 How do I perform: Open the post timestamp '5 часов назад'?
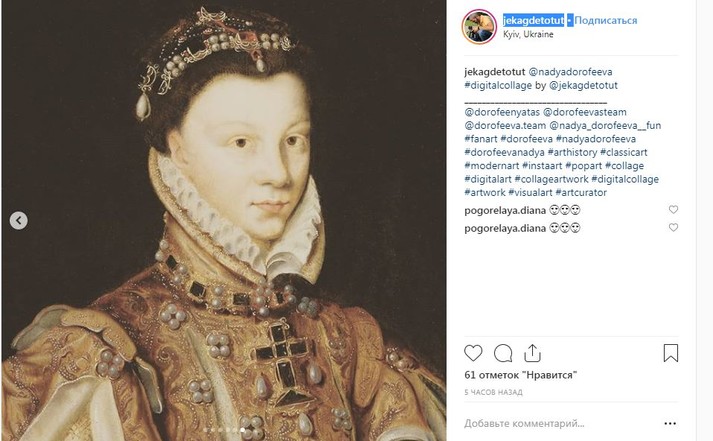[x=496, y=392]
